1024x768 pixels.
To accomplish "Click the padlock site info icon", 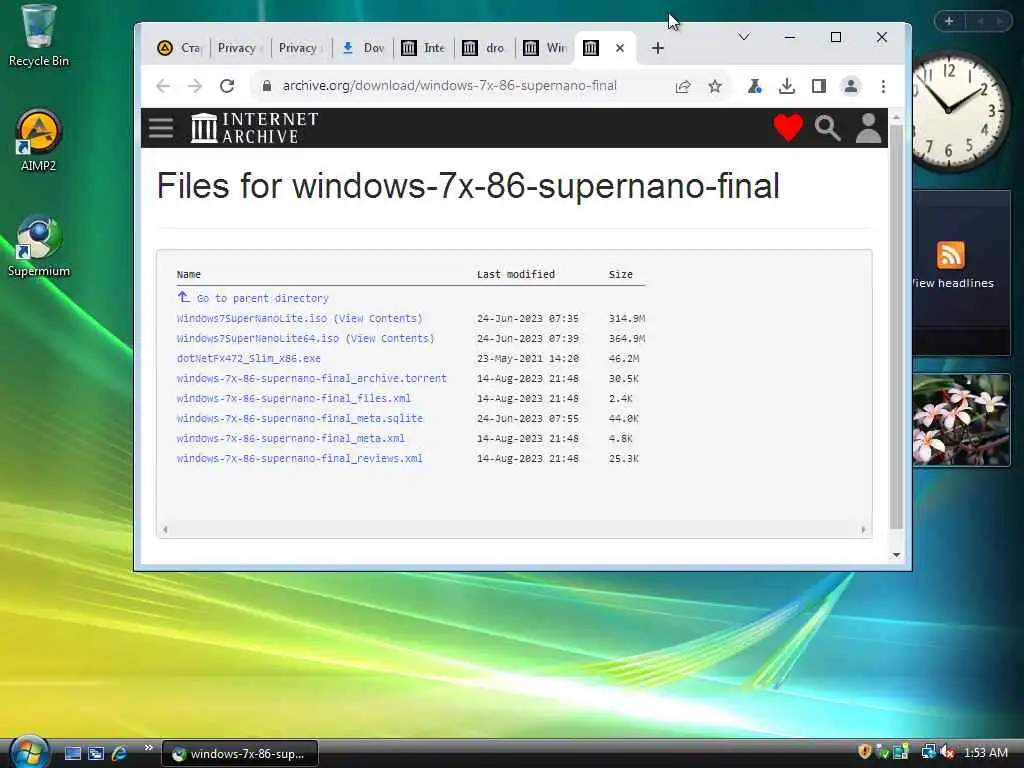I will tap(266, 86).
